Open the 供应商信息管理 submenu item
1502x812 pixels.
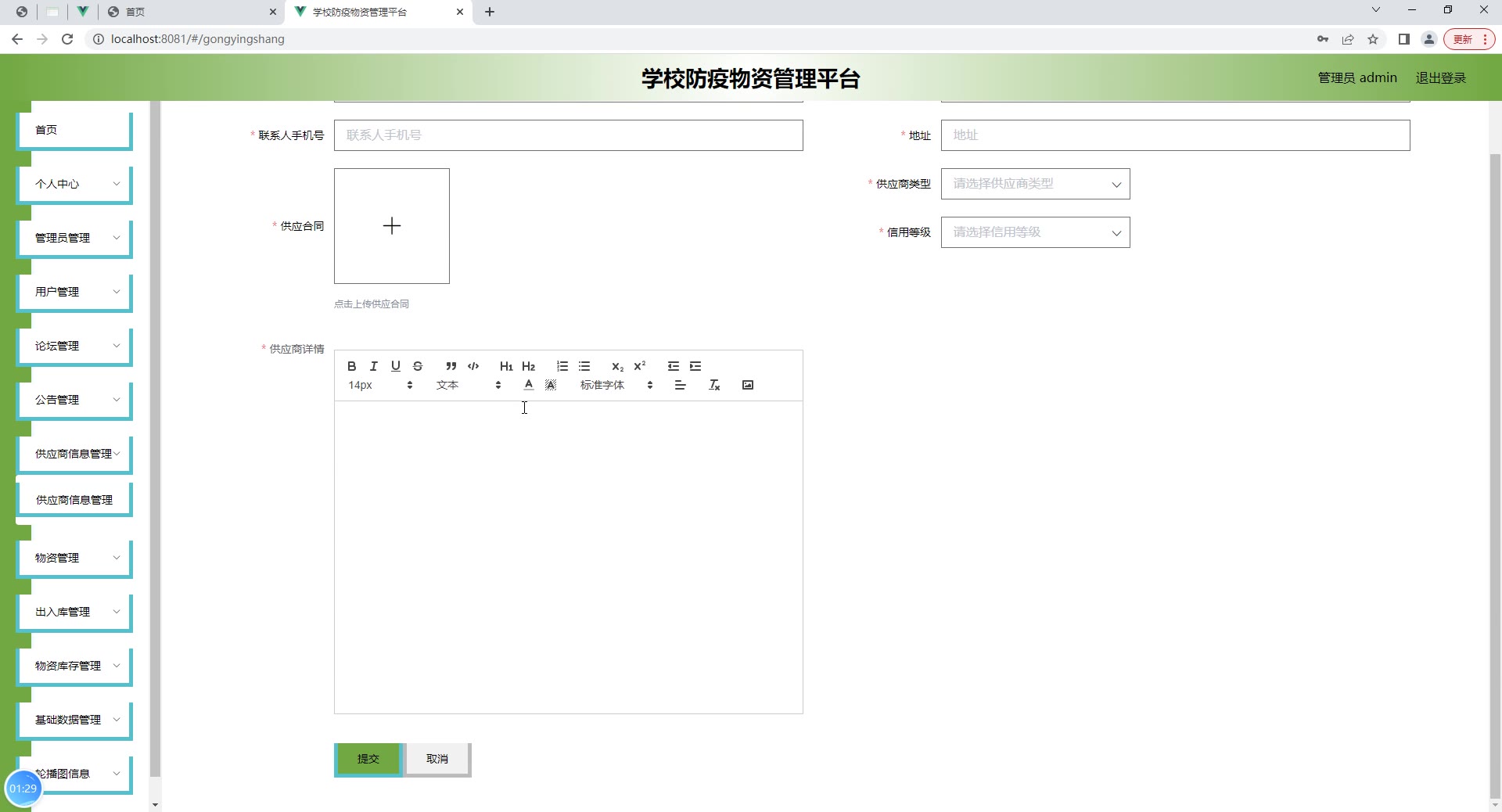tap(74, 500)
